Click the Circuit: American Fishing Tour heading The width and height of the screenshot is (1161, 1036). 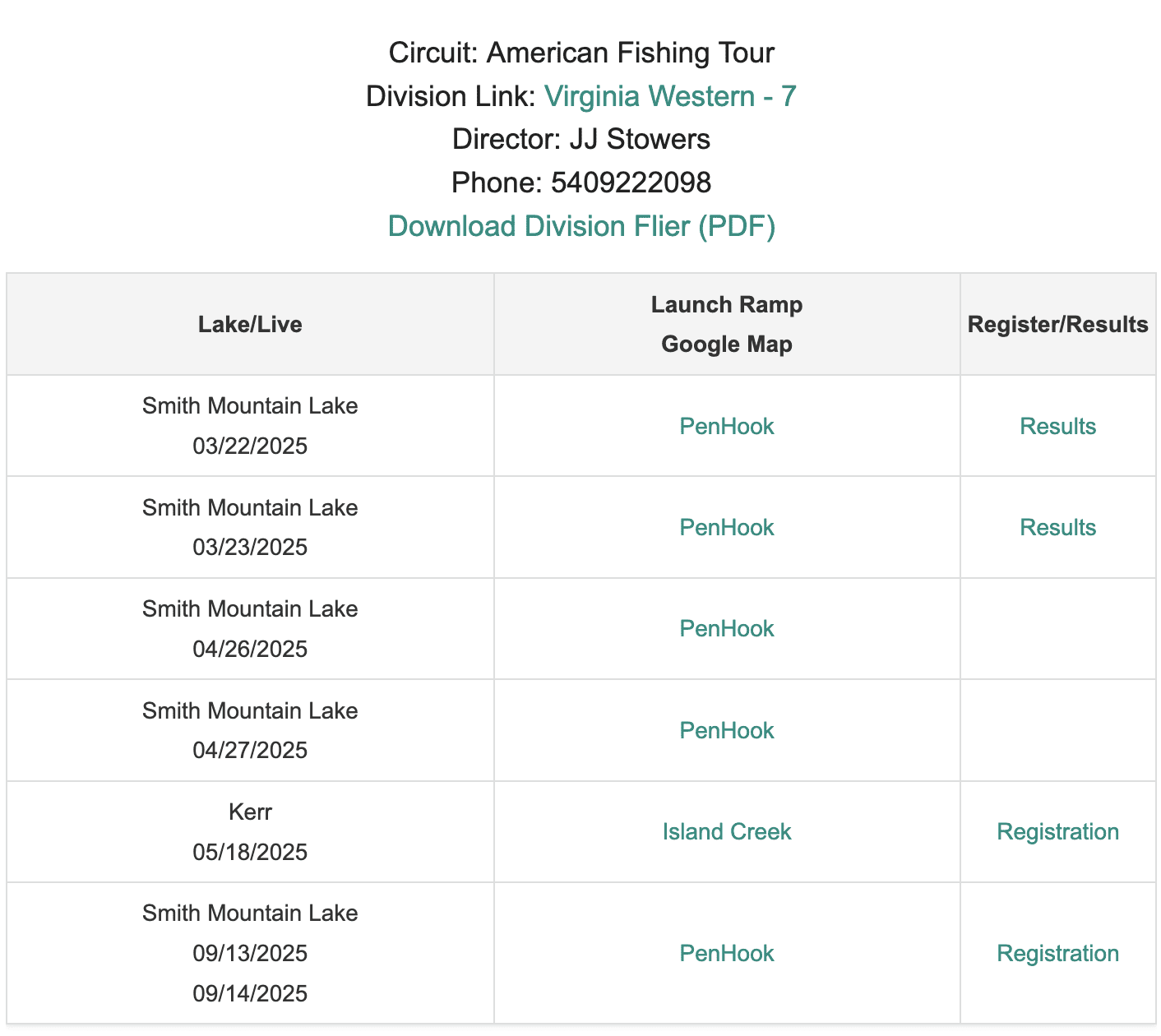pos(581,53)
